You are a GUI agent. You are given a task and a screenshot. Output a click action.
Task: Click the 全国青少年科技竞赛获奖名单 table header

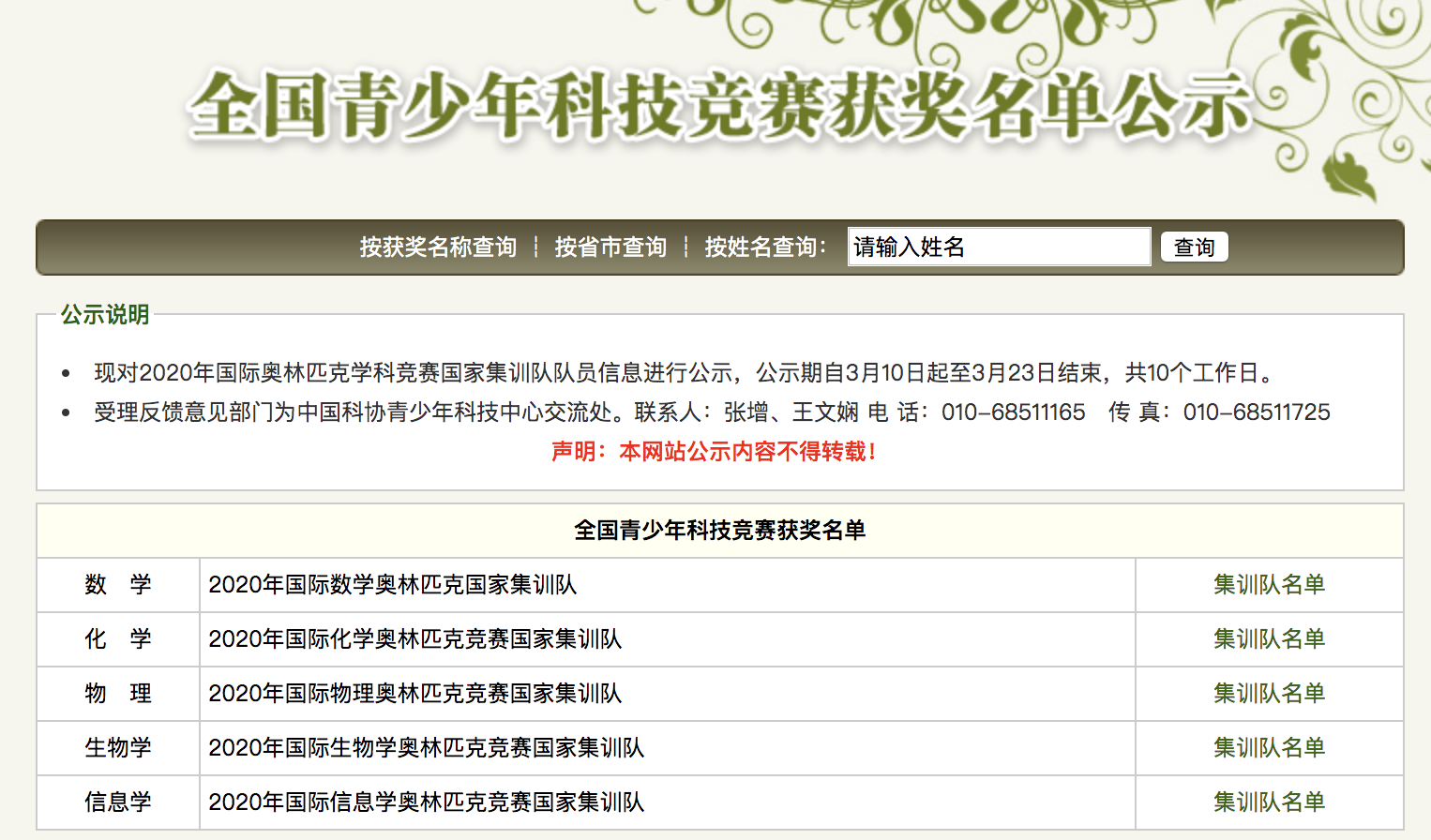[719, 531]
